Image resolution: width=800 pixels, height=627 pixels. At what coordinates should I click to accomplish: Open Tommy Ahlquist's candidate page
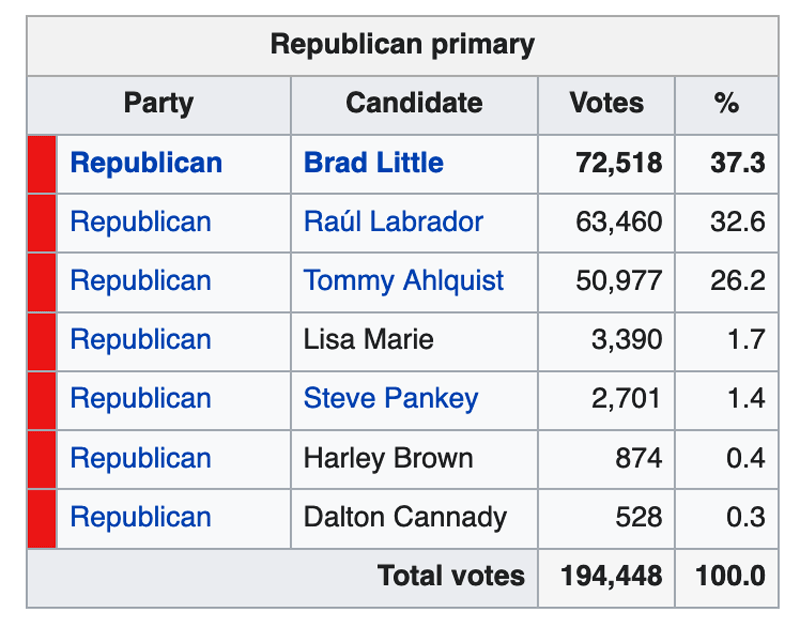click(x=403, y=281)
